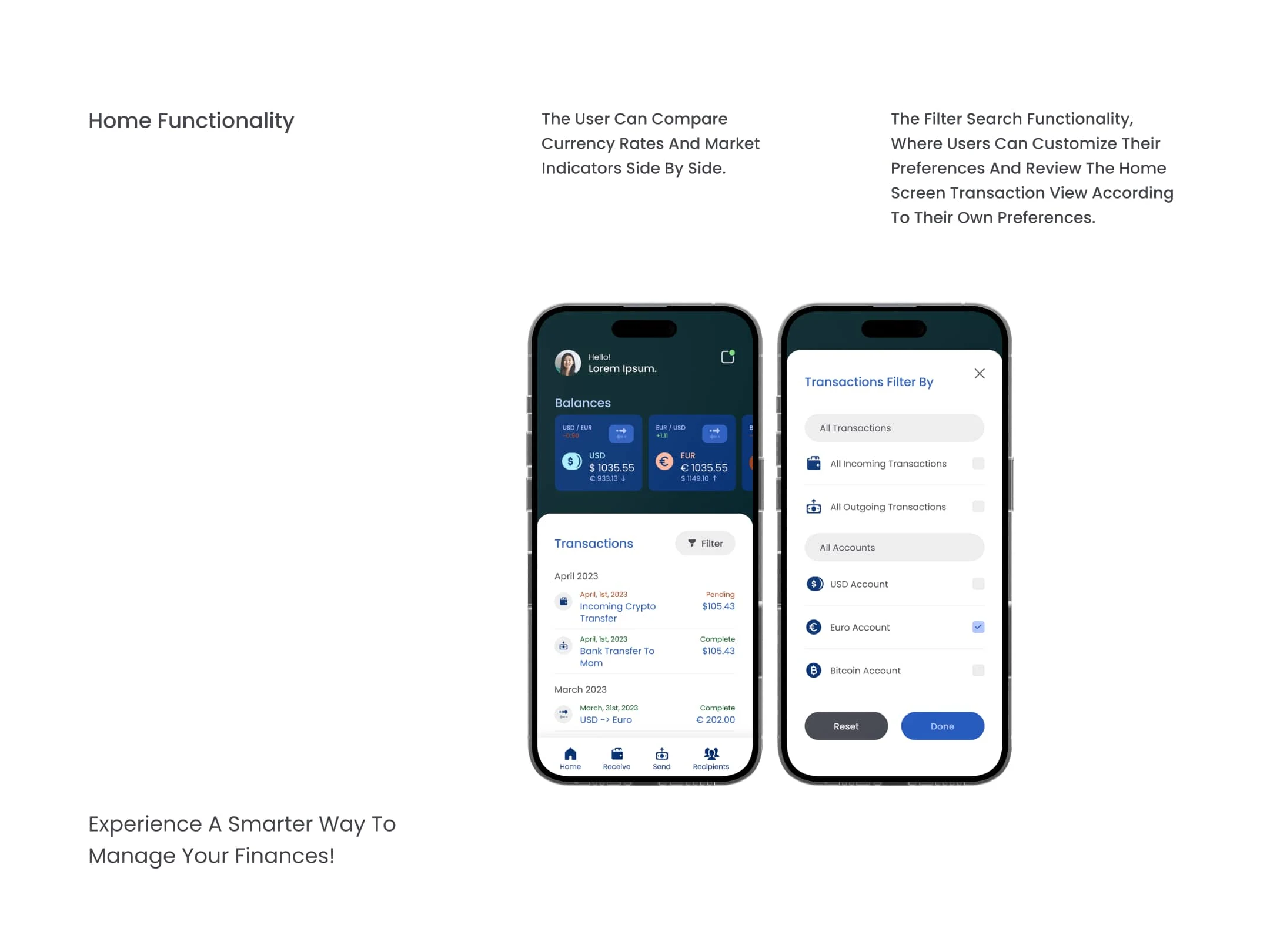Select the Transactions tab section
The image size is (1270, 952).
[x=594, y=544]
